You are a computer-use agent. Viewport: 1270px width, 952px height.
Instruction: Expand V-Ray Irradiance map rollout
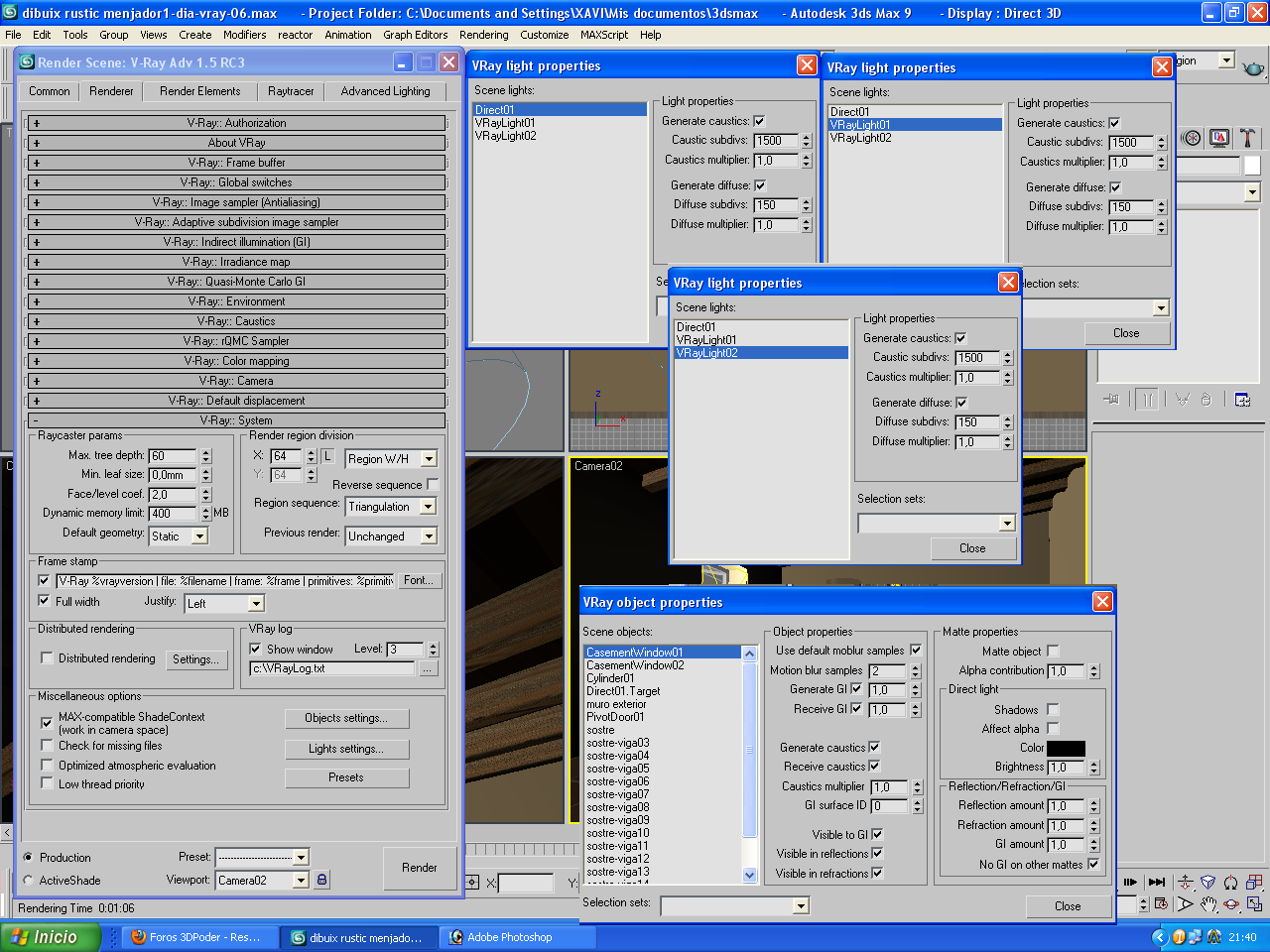(x=236, y=262)
